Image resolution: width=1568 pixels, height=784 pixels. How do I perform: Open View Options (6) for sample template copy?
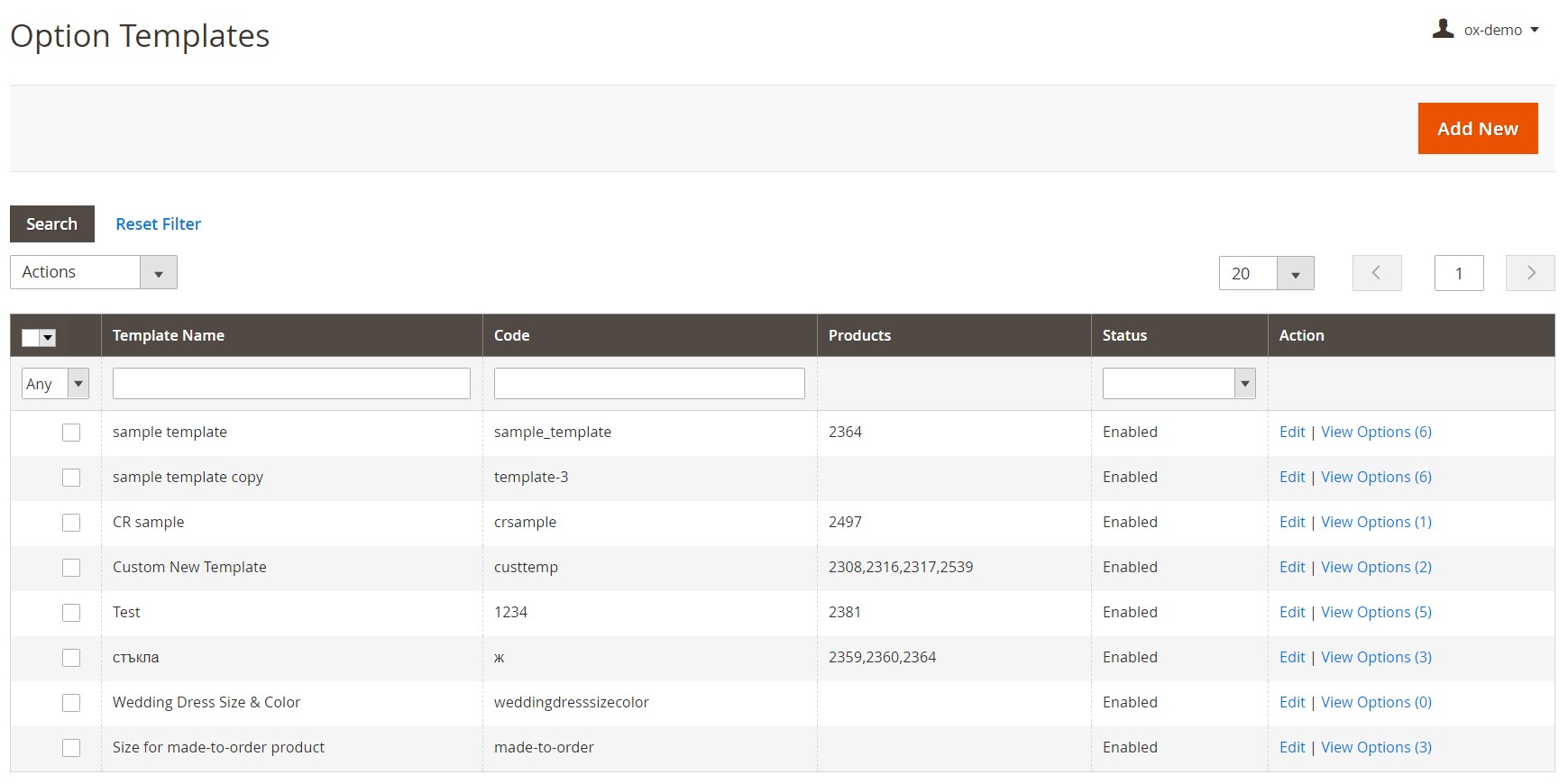[1376, 477]
